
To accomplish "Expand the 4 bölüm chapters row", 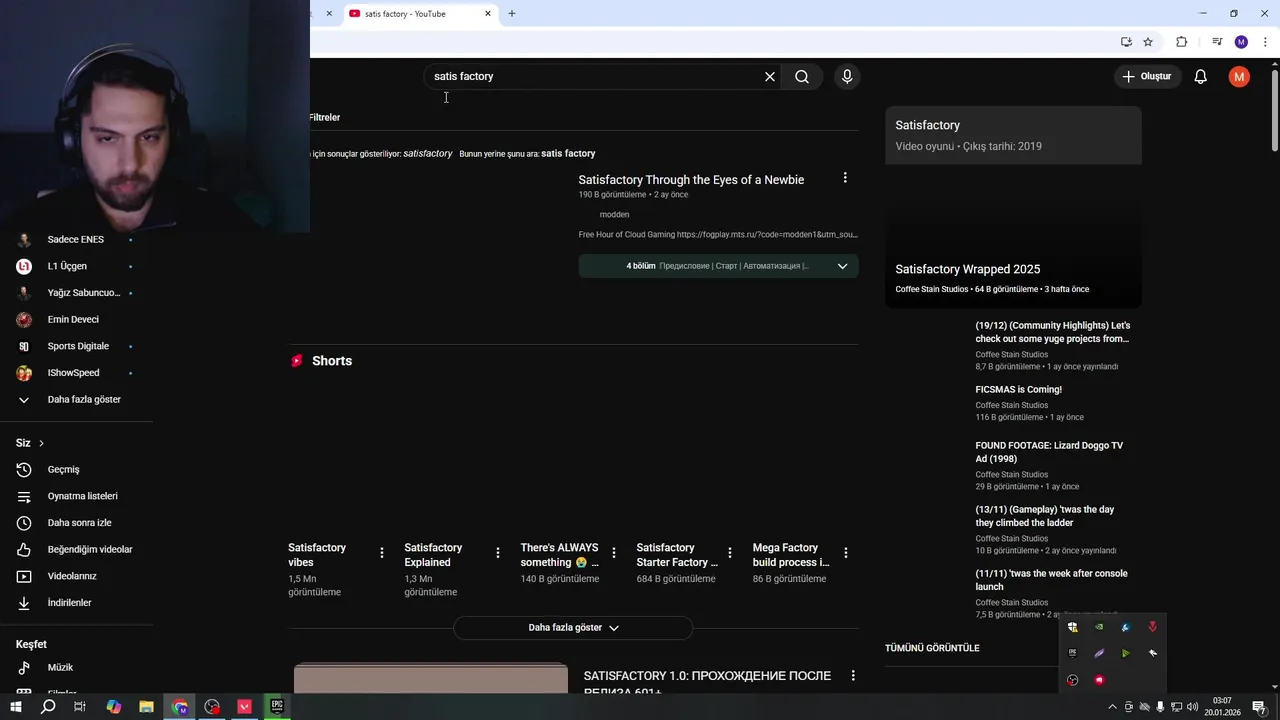I will (x=718, y=266).
